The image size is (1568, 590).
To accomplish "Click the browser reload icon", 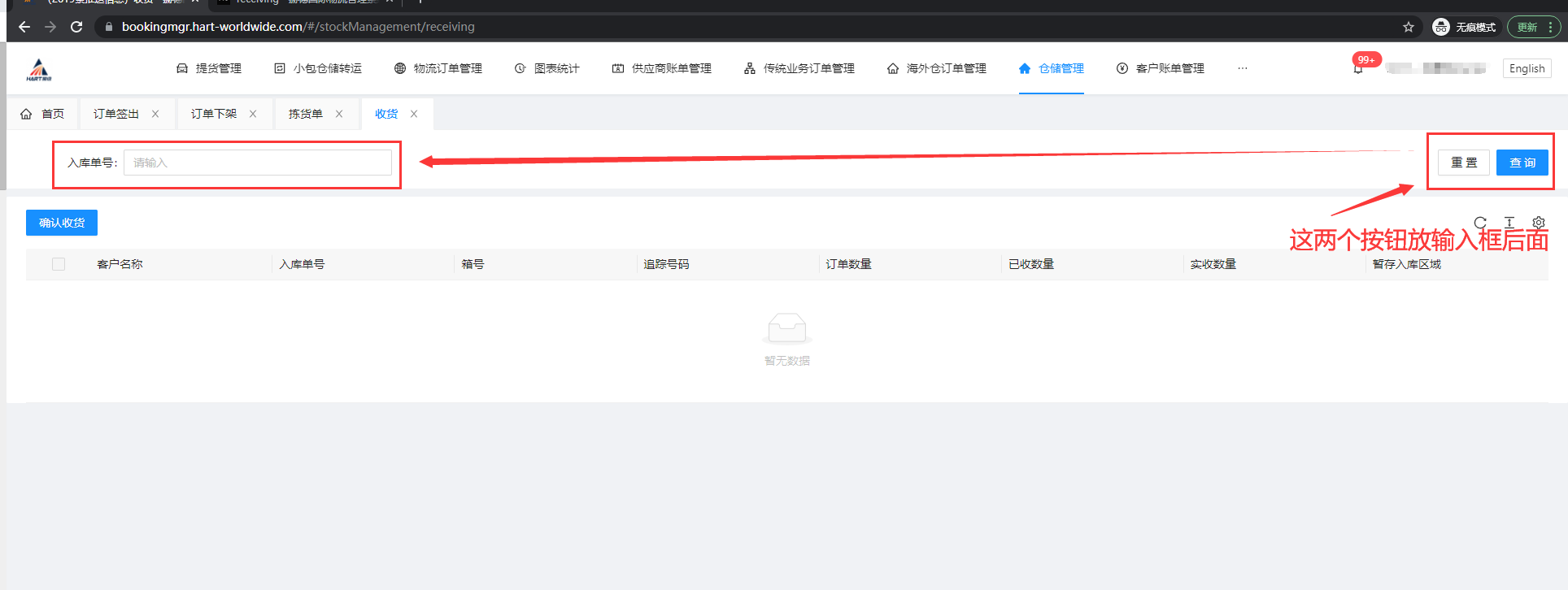I will (76, 27).
